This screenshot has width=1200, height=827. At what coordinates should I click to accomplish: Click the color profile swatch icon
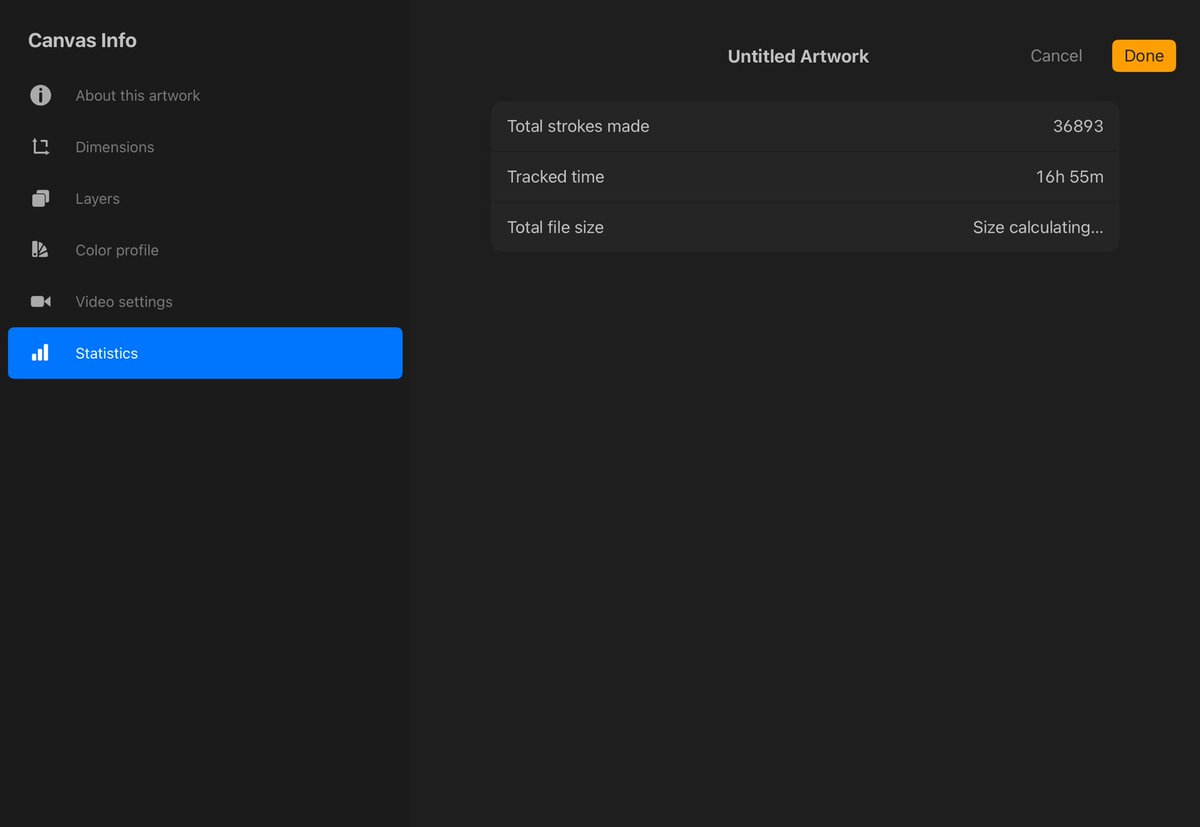pos(40,250)
